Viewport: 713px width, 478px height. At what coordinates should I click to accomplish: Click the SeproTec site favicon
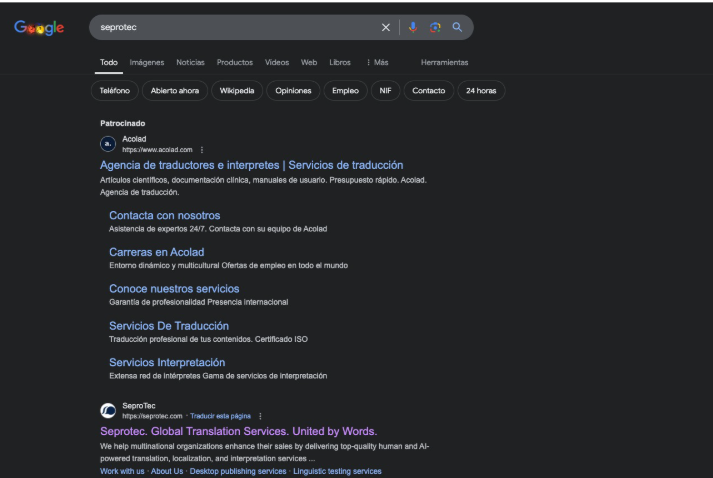click(x=108, y=410)
